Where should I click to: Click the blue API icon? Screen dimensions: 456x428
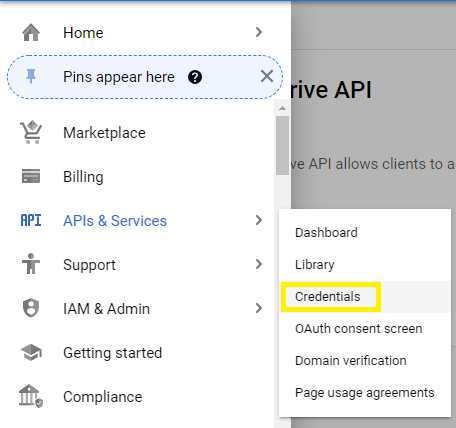click(31, 220)
